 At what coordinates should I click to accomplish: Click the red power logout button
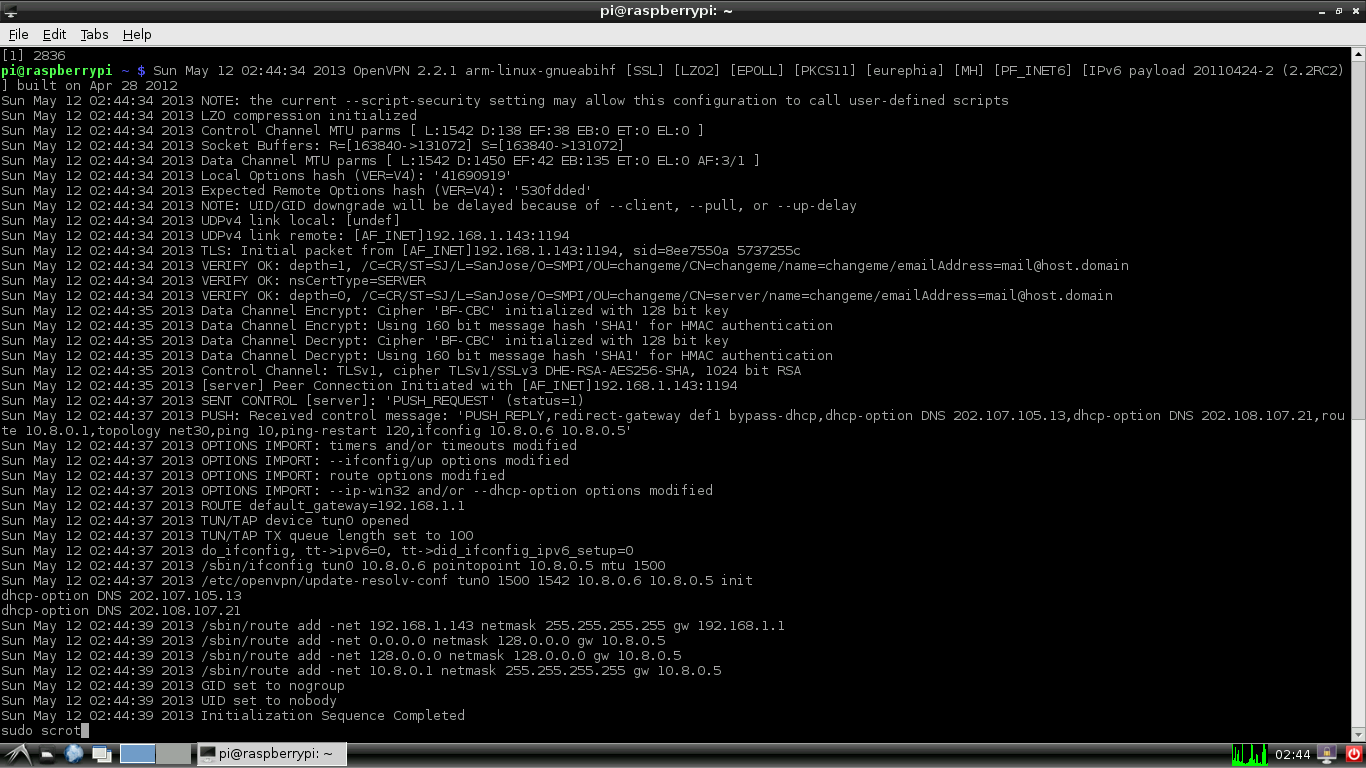point(1354,754)
